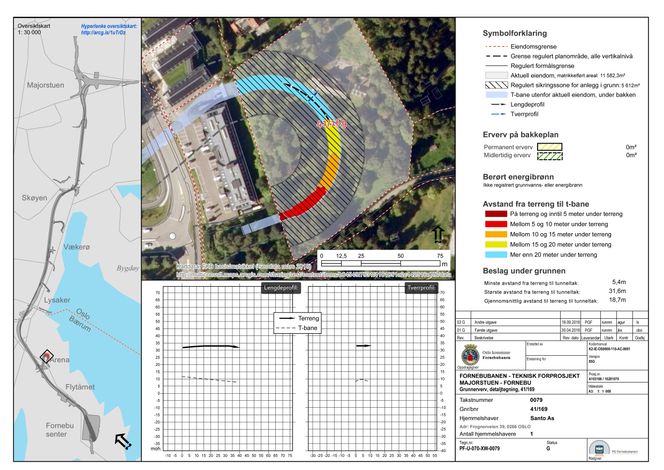Click the red diamond marker near Arena
This screenshot has height=470, width=664.
[x=44, y=355]
